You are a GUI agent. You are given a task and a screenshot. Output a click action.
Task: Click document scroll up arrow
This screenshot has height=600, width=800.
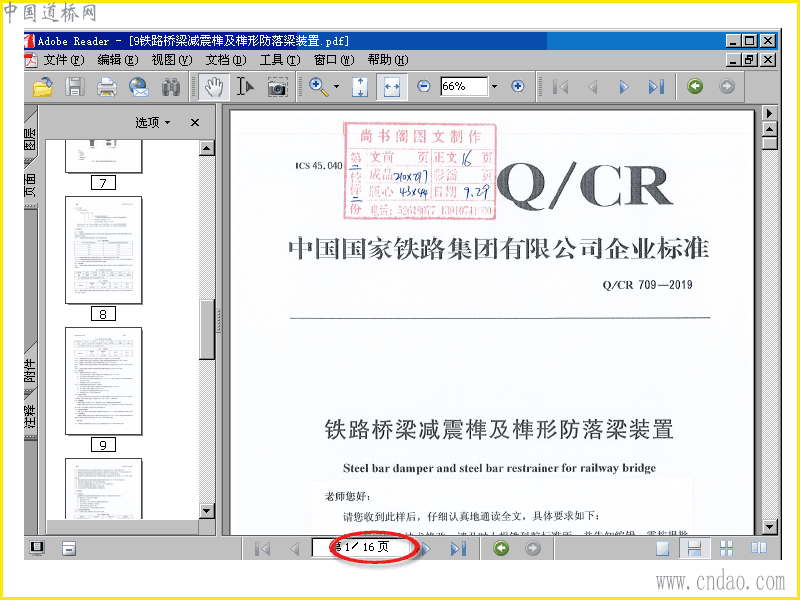click(x=769, y=129)
